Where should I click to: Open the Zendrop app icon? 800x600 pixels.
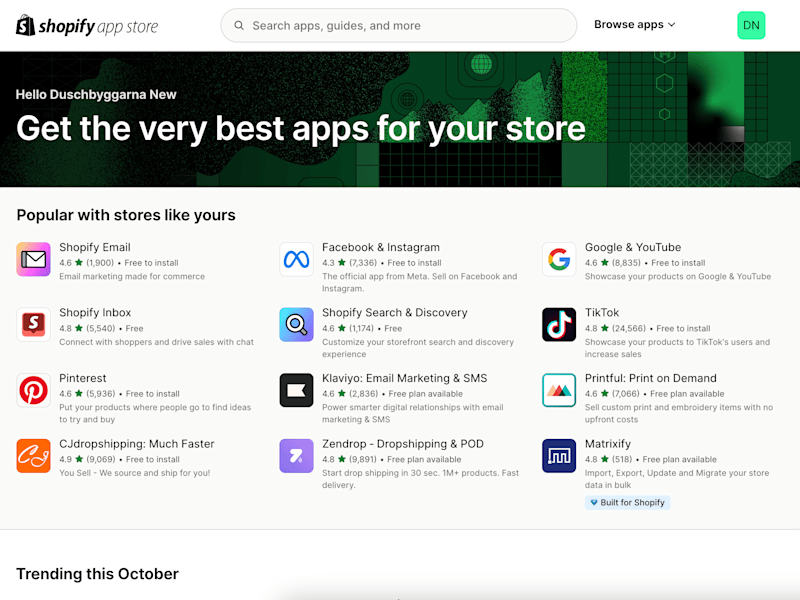point(296,456)
